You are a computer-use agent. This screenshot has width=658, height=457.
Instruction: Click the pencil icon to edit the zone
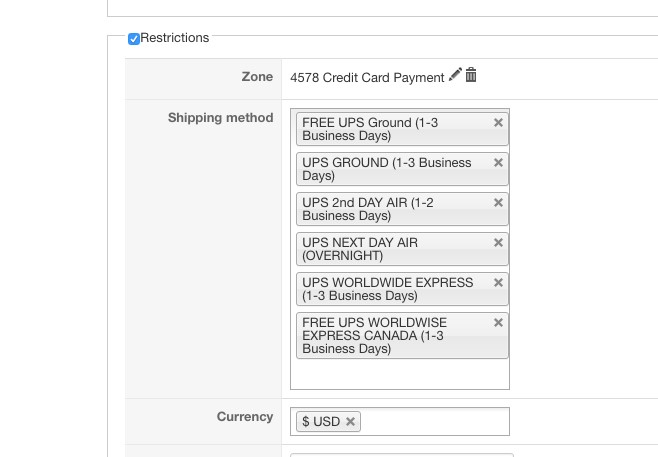tap(456, 75)
